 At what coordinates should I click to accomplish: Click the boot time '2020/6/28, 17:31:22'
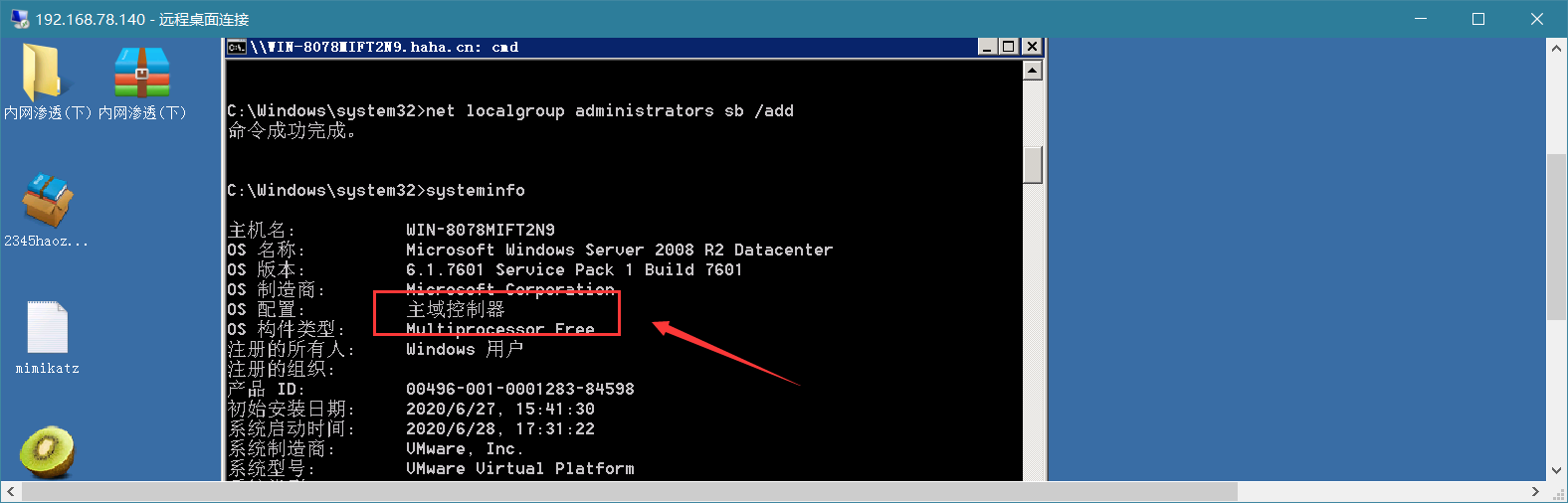pyautogui.click(x=500, y=428)
